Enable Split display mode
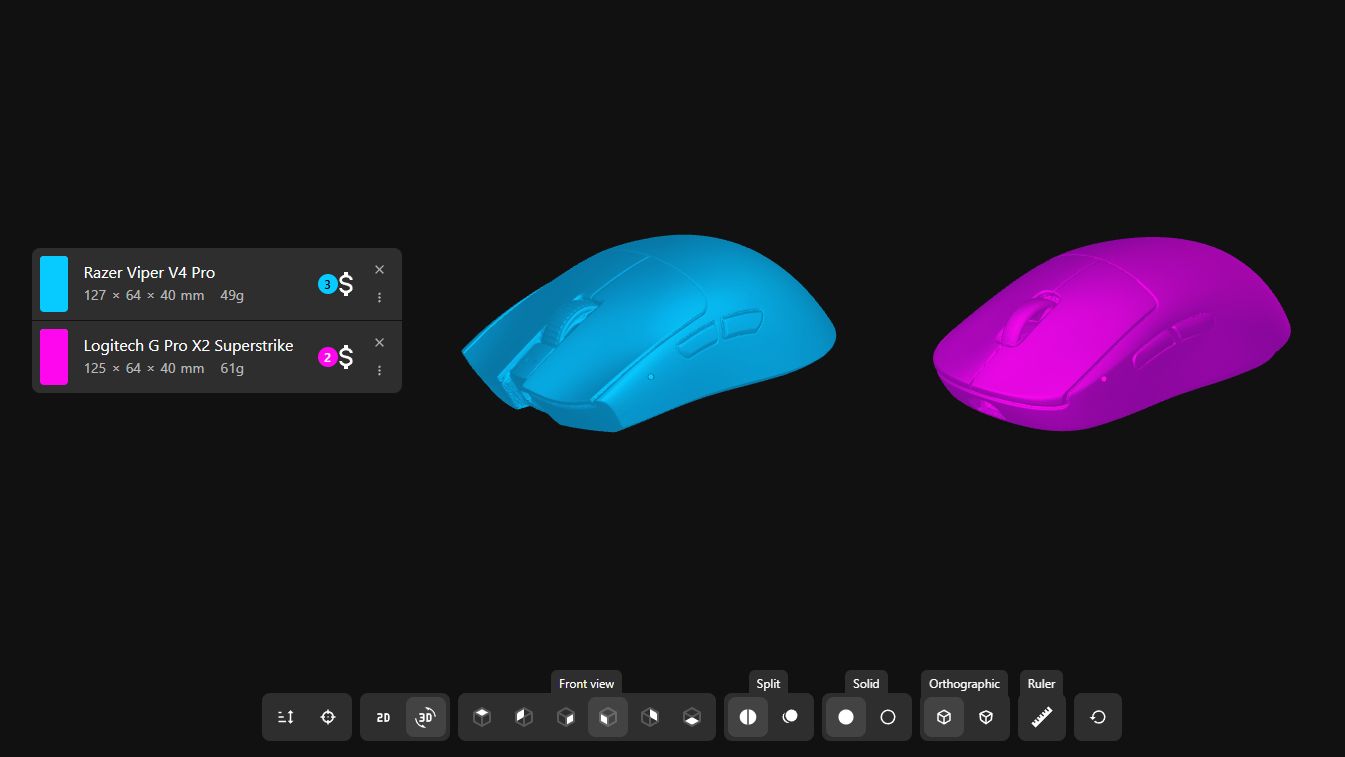 (748, 717)
